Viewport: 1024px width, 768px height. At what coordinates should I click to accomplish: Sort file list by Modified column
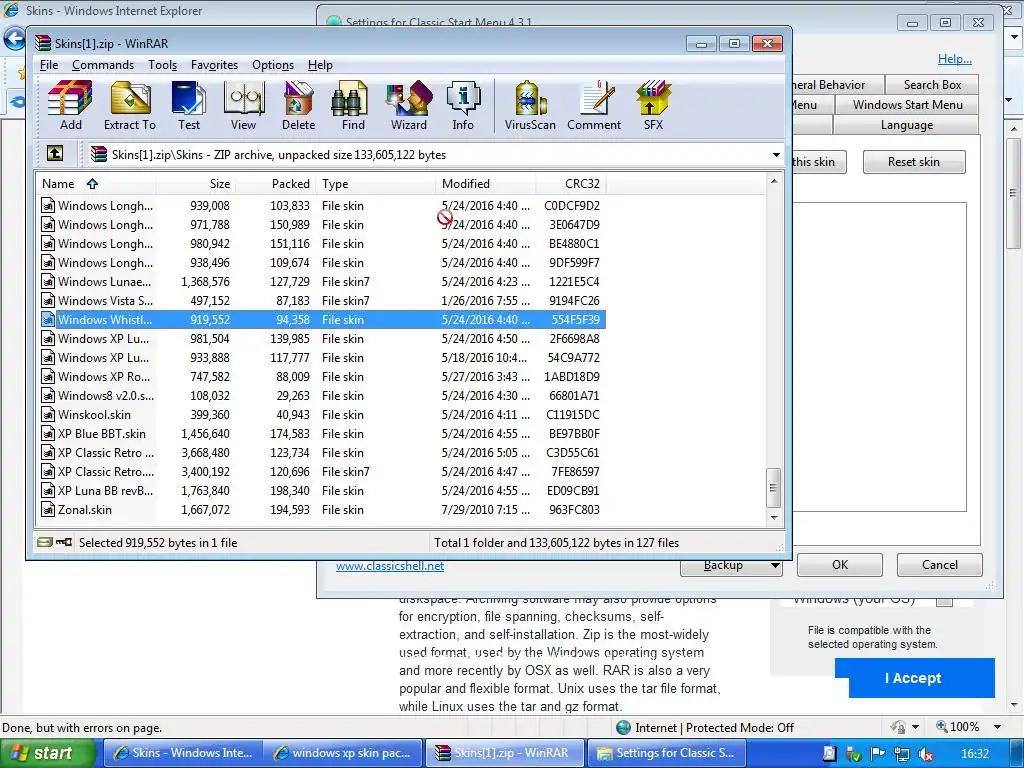[x=485, y=184]
